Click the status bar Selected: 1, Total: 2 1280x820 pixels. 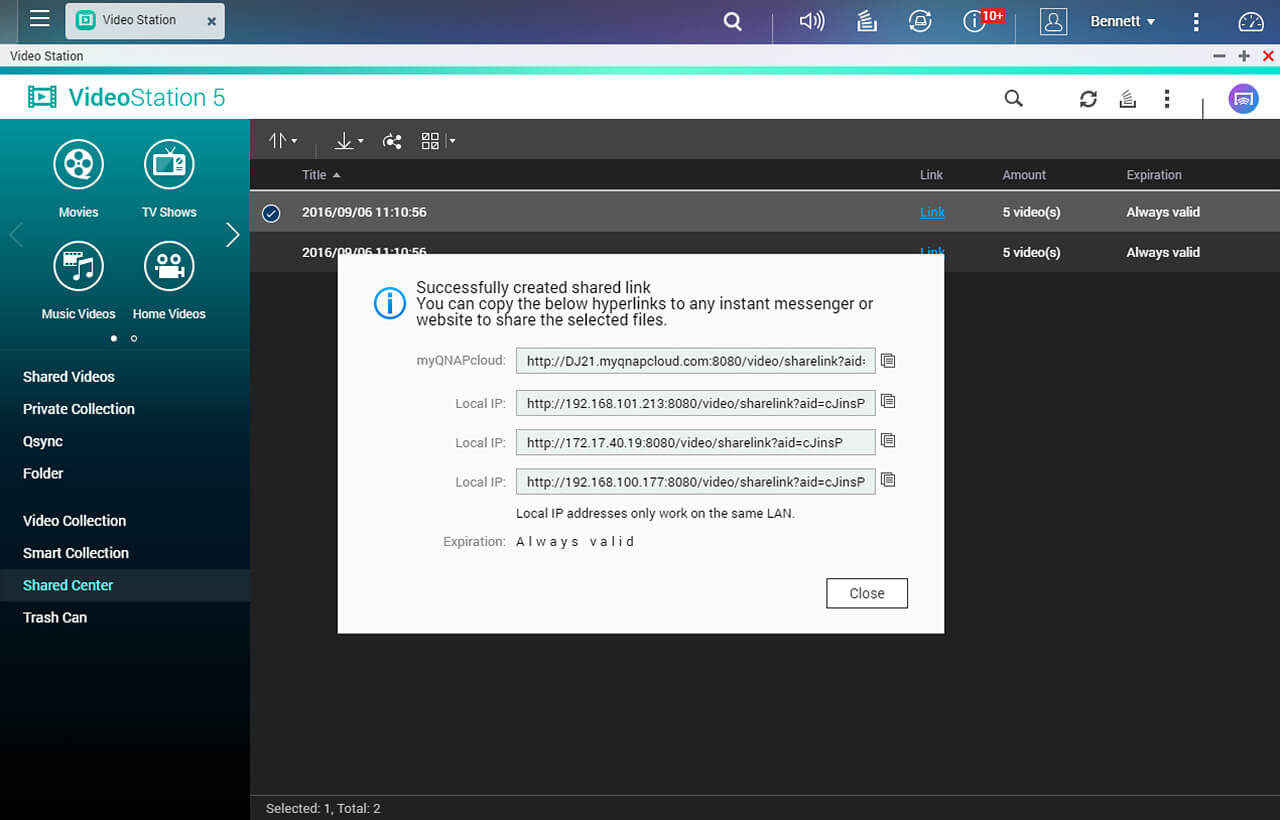click(323, 808)
